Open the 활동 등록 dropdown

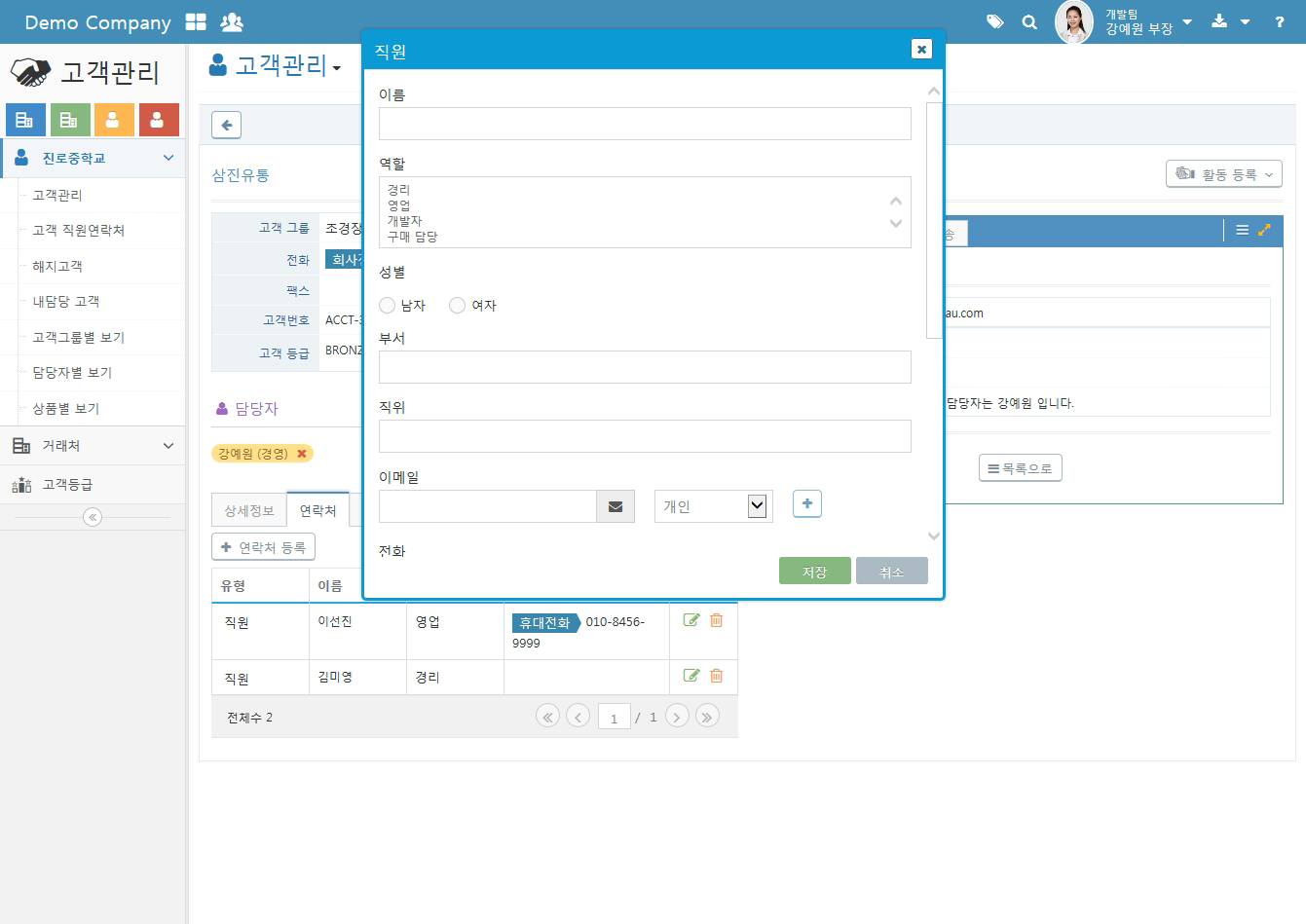click(1223, 174)
